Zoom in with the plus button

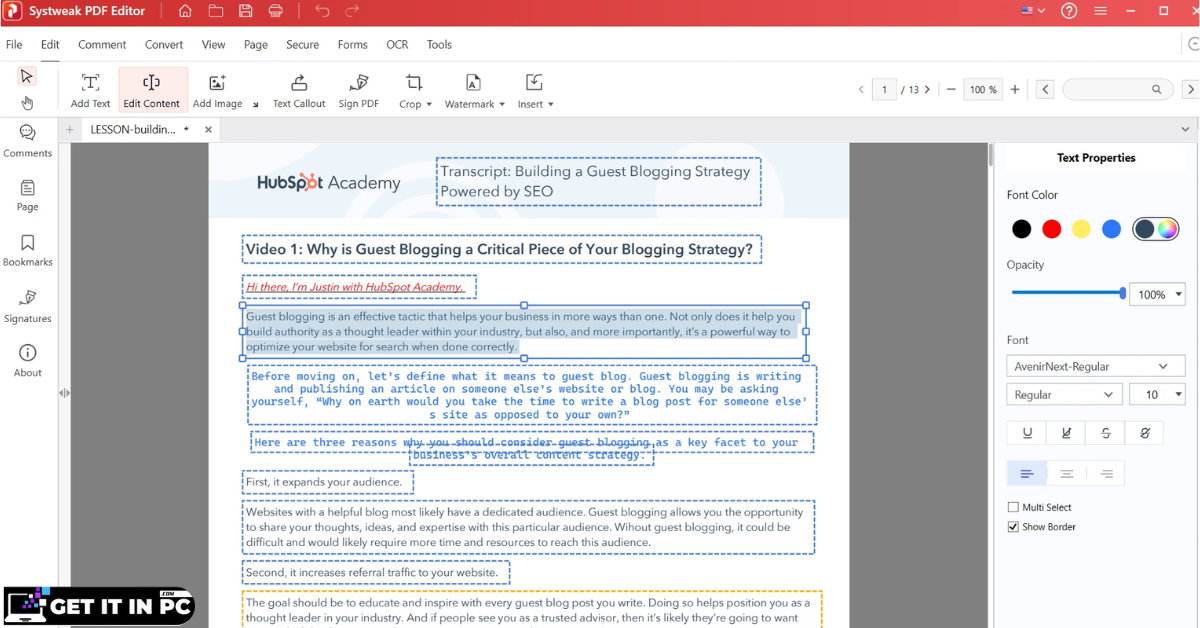[x=1015, y=90]
